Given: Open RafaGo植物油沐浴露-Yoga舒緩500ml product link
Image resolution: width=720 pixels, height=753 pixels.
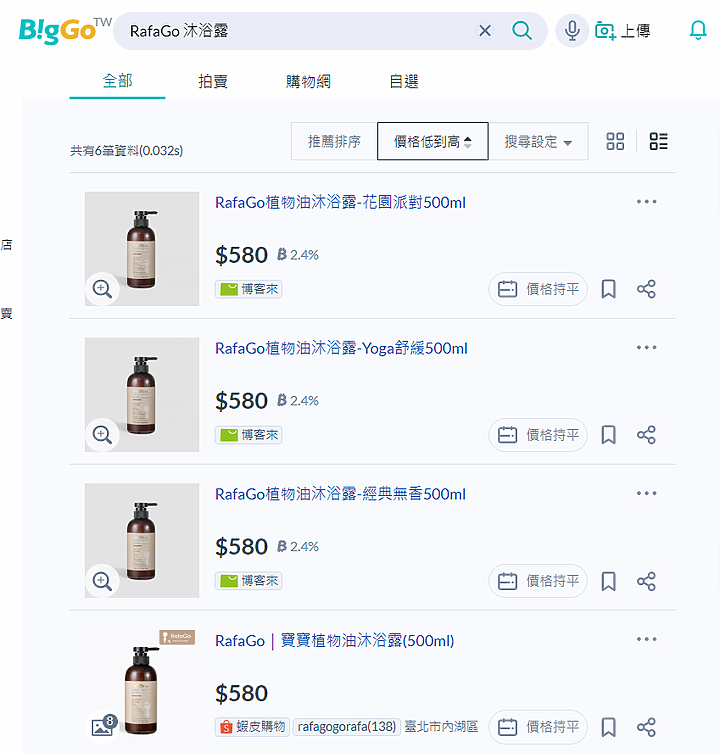Looking at the screenshot, I should [341, 348].
